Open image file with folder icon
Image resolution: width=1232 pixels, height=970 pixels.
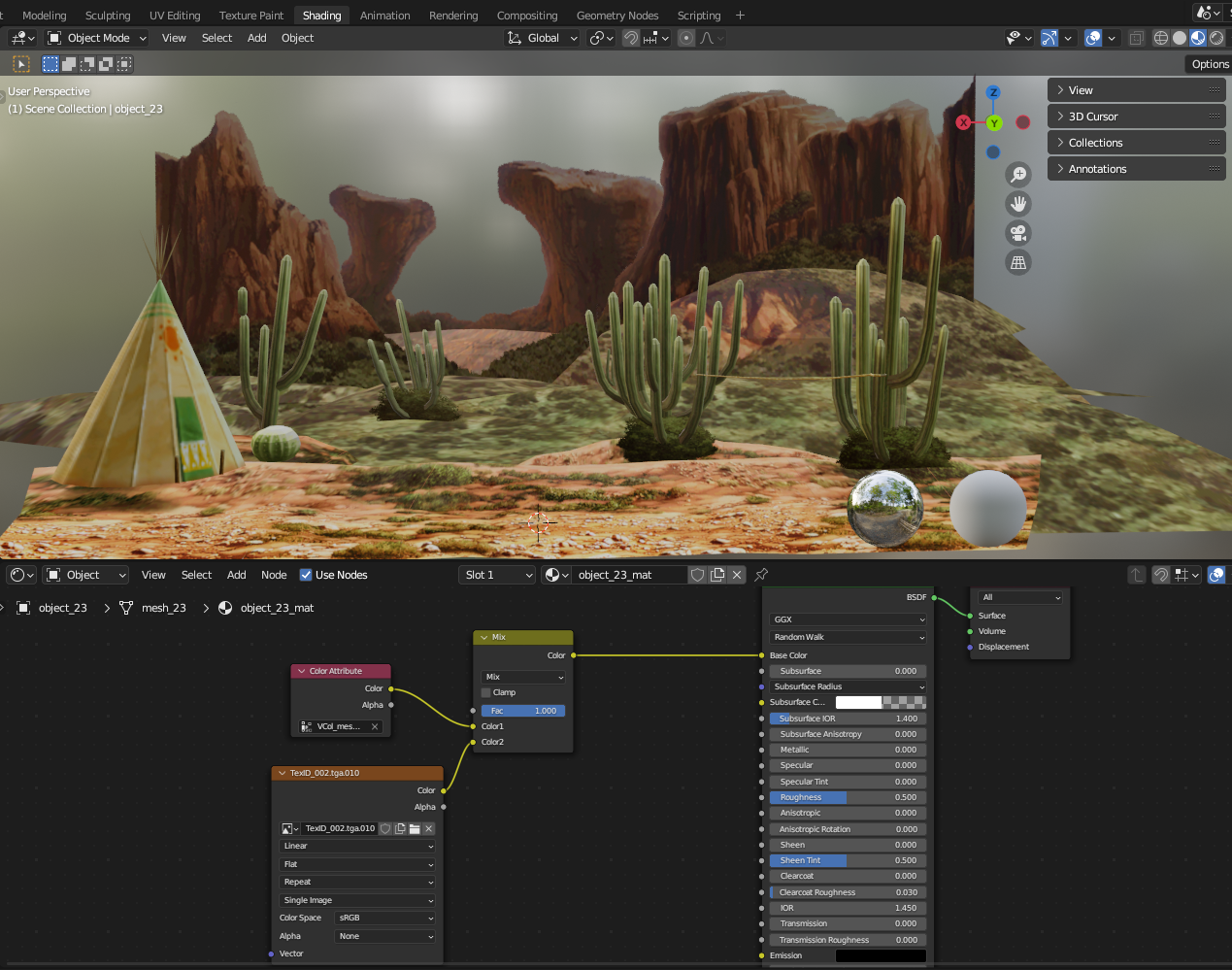(415, 828)
